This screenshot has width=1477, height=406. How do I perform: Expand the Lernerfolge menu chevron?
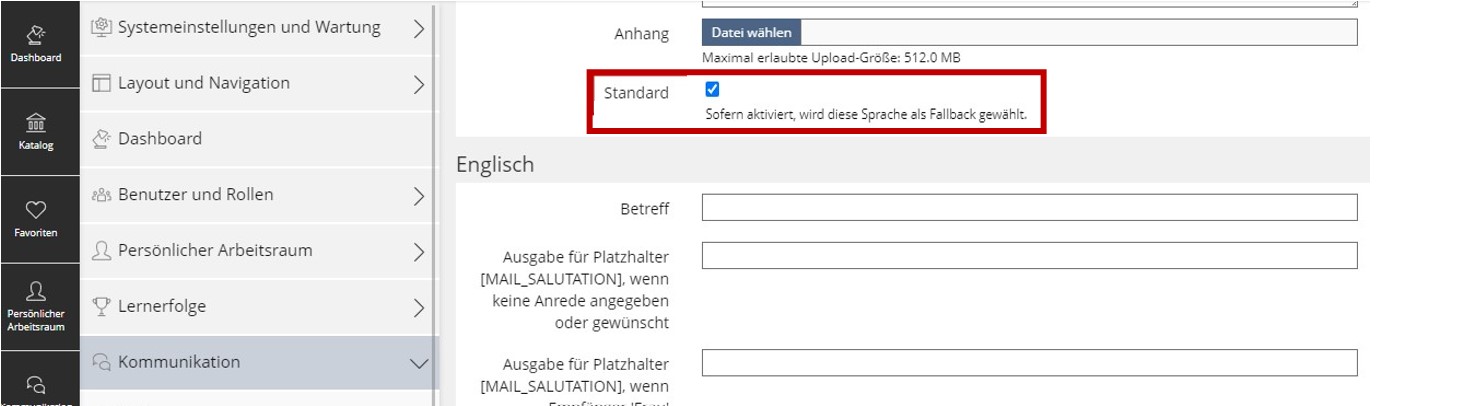tap(419, 307)
